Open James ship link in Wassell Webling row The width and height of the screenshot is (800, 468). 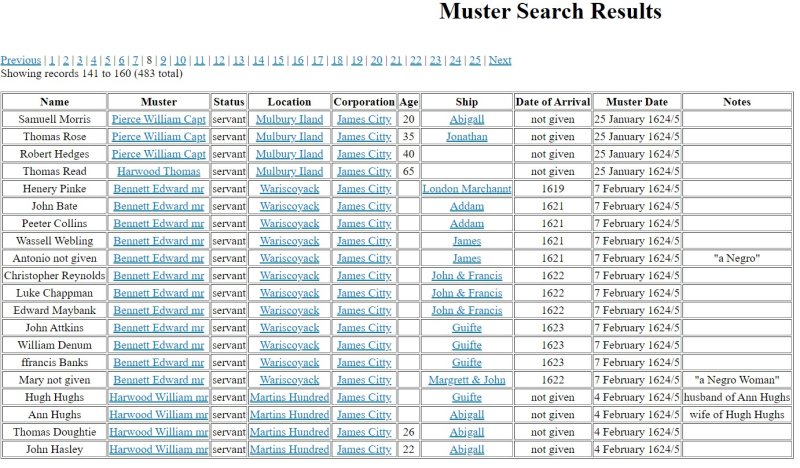(x=467, y=241)
